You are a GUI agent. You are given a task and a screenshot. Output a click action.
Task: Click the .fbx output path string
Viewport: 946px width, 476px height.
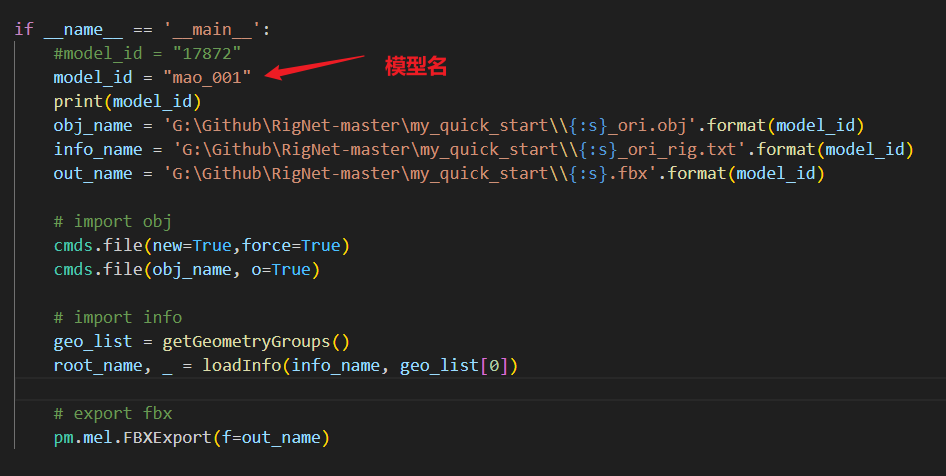pyautogui.click(x=410, y=174)
